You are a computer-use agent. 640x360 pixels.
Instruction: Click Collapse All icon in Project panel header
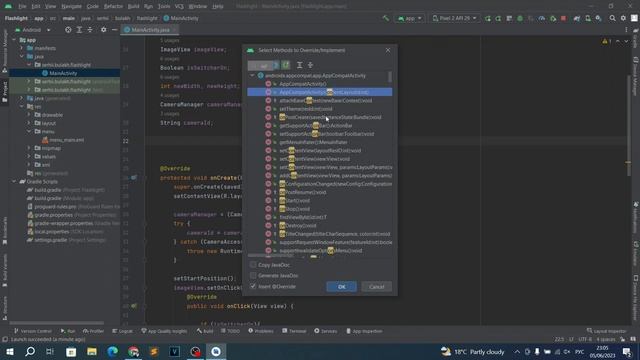[90, 30]
